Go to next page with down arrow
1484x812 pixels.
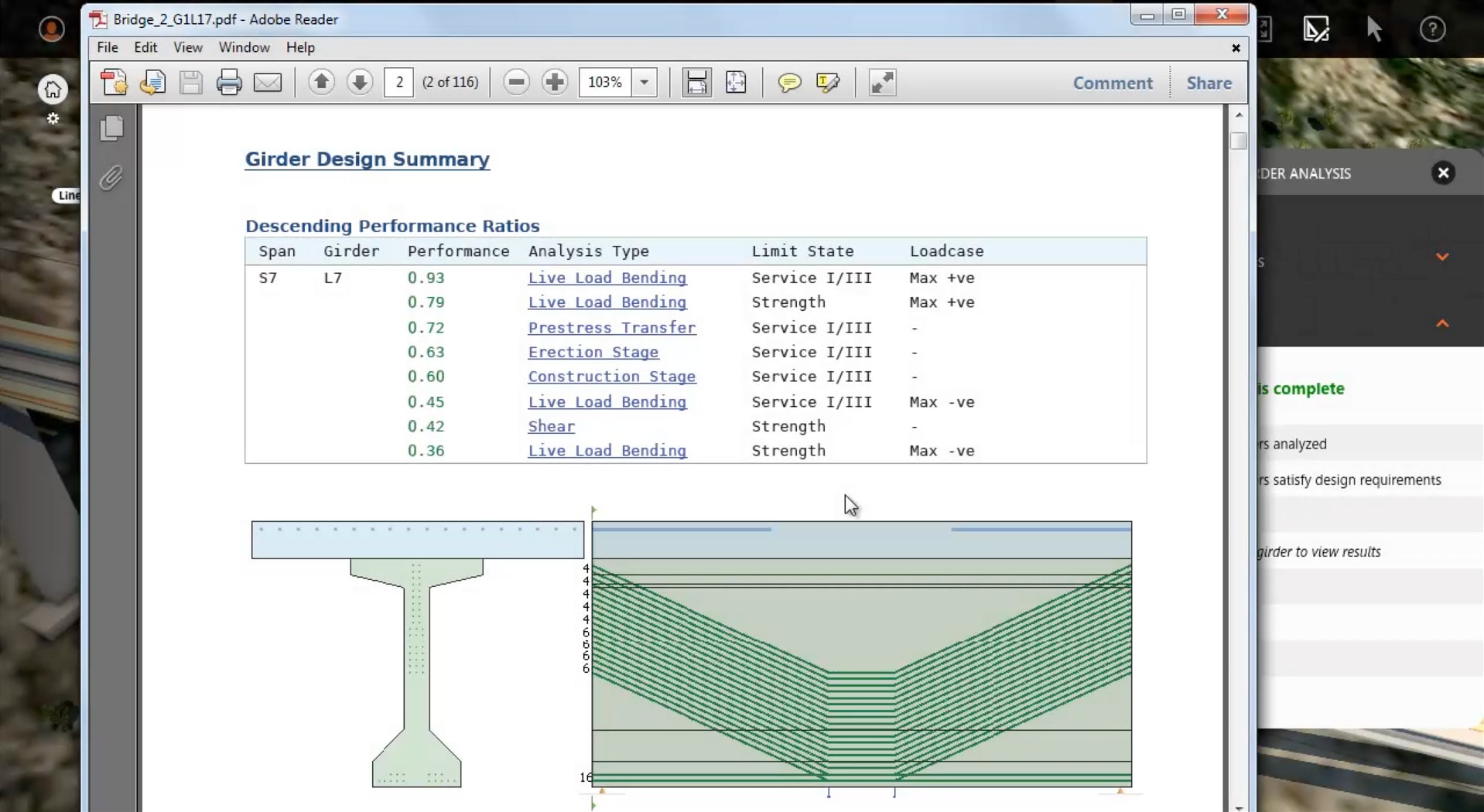coord(359,82)
